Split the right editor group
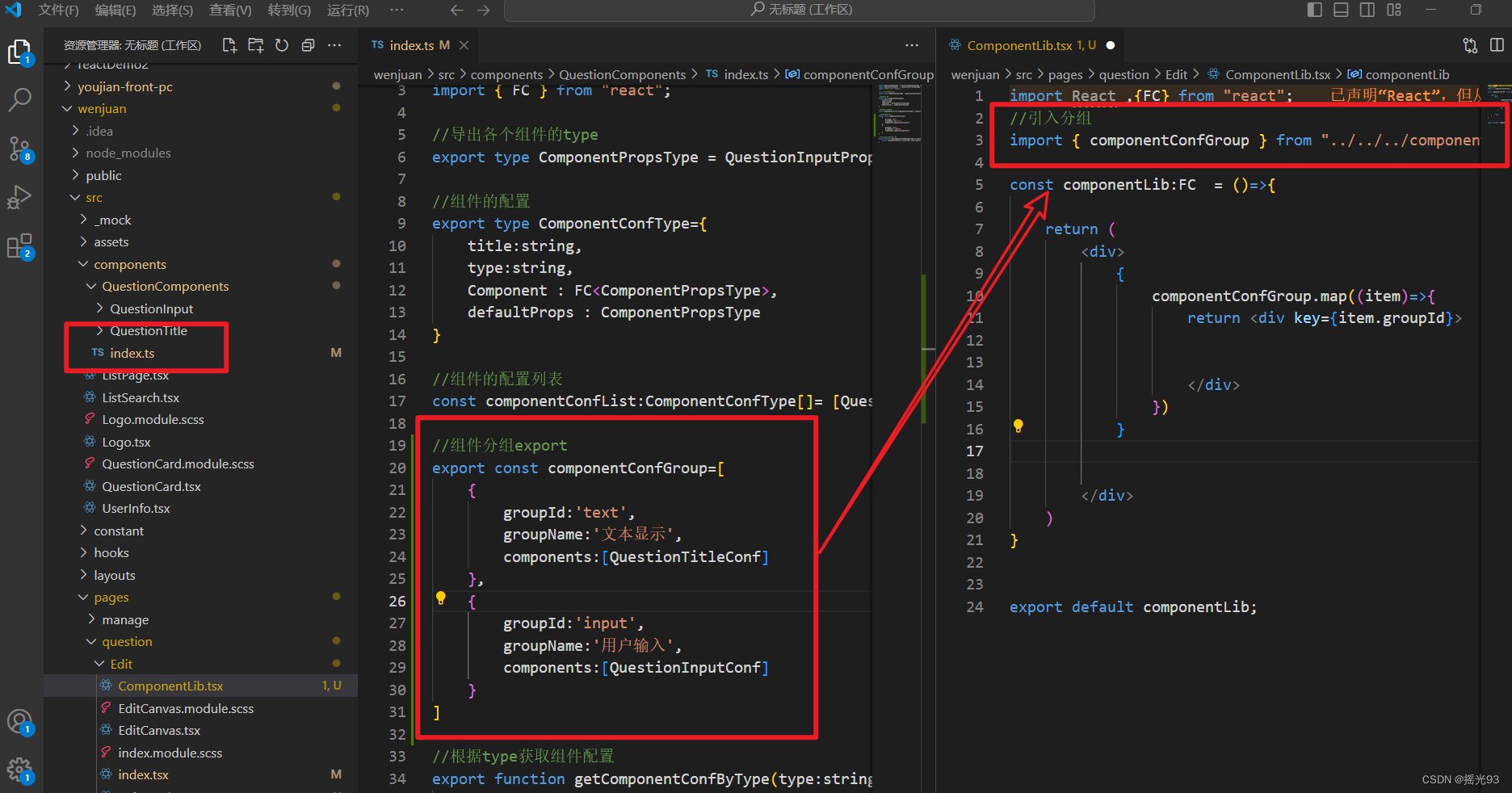Viewport: 1512px width, 793px height. (x=1497, y=45)
